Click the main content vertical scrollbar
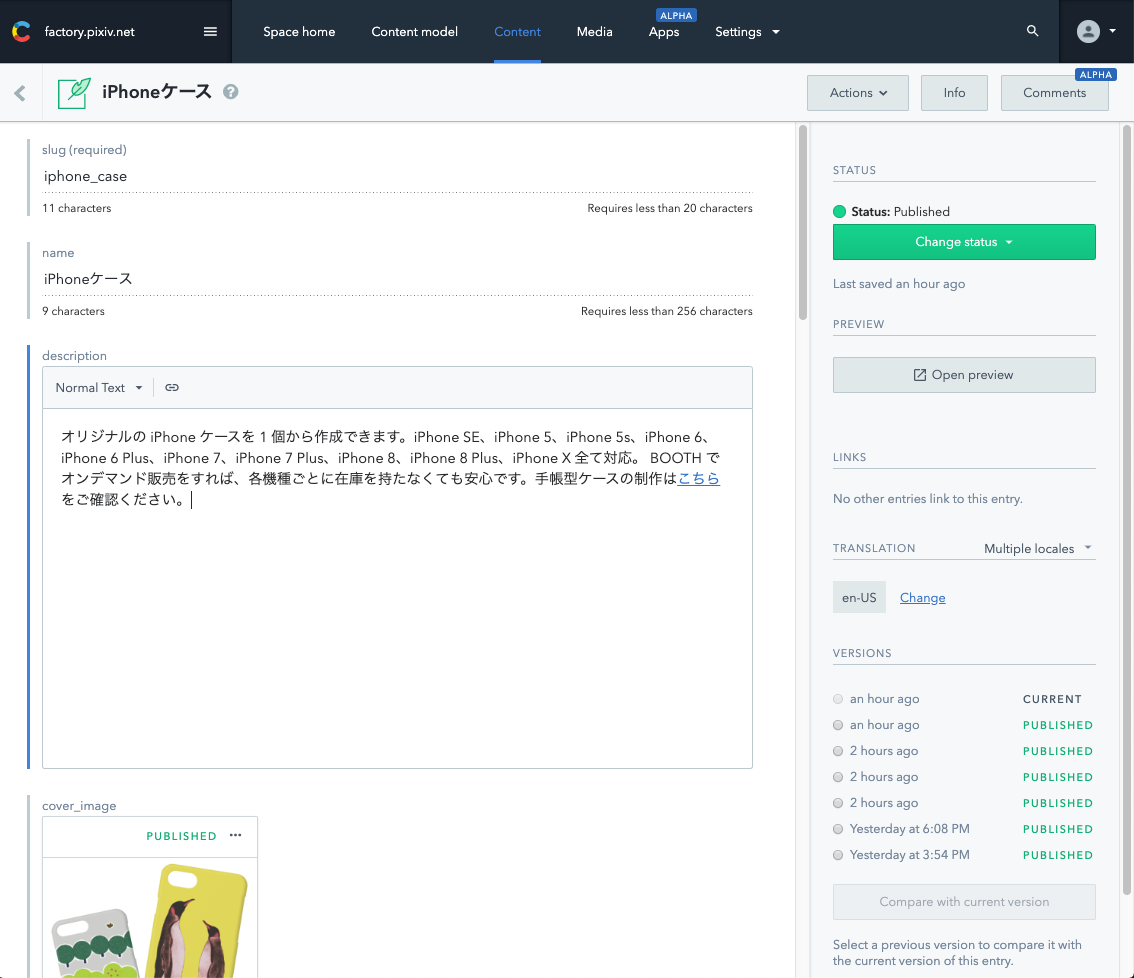This screenshot has width=1134, height=978. pyautogui.click(x=802, y=223)
